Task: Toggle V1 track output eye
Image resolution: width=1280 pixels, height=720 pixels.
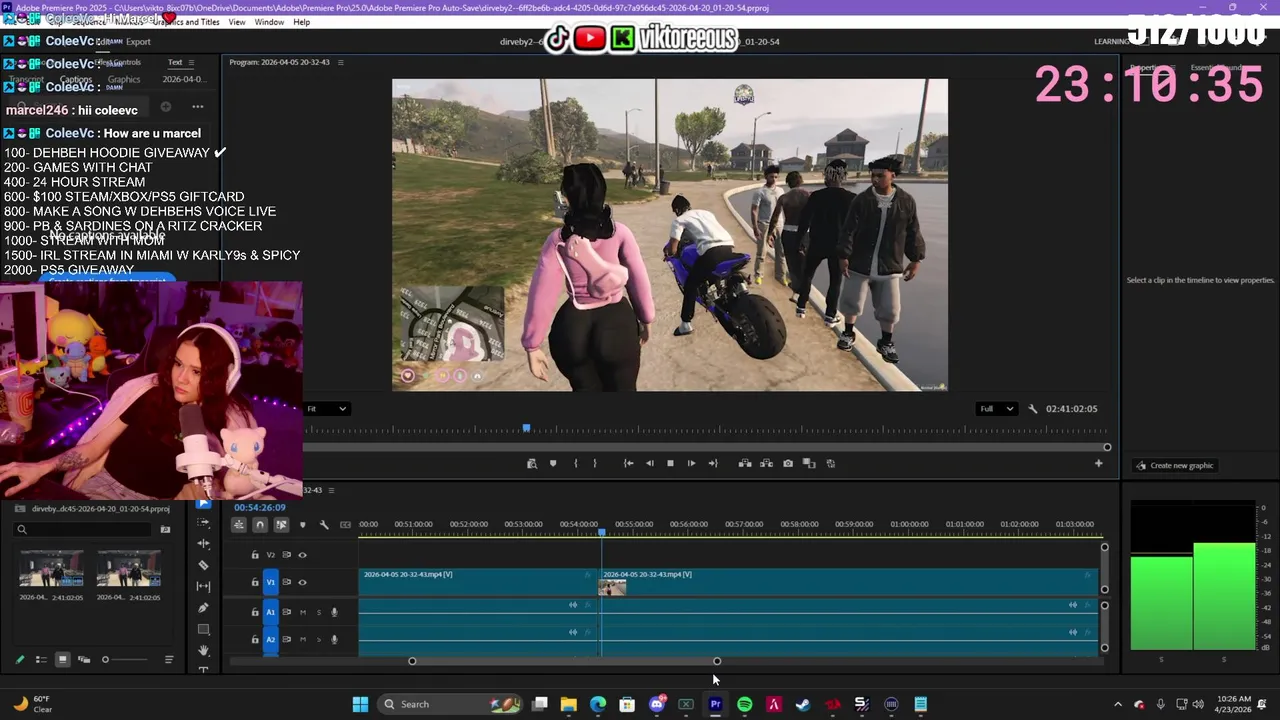Action: (302, 582)
